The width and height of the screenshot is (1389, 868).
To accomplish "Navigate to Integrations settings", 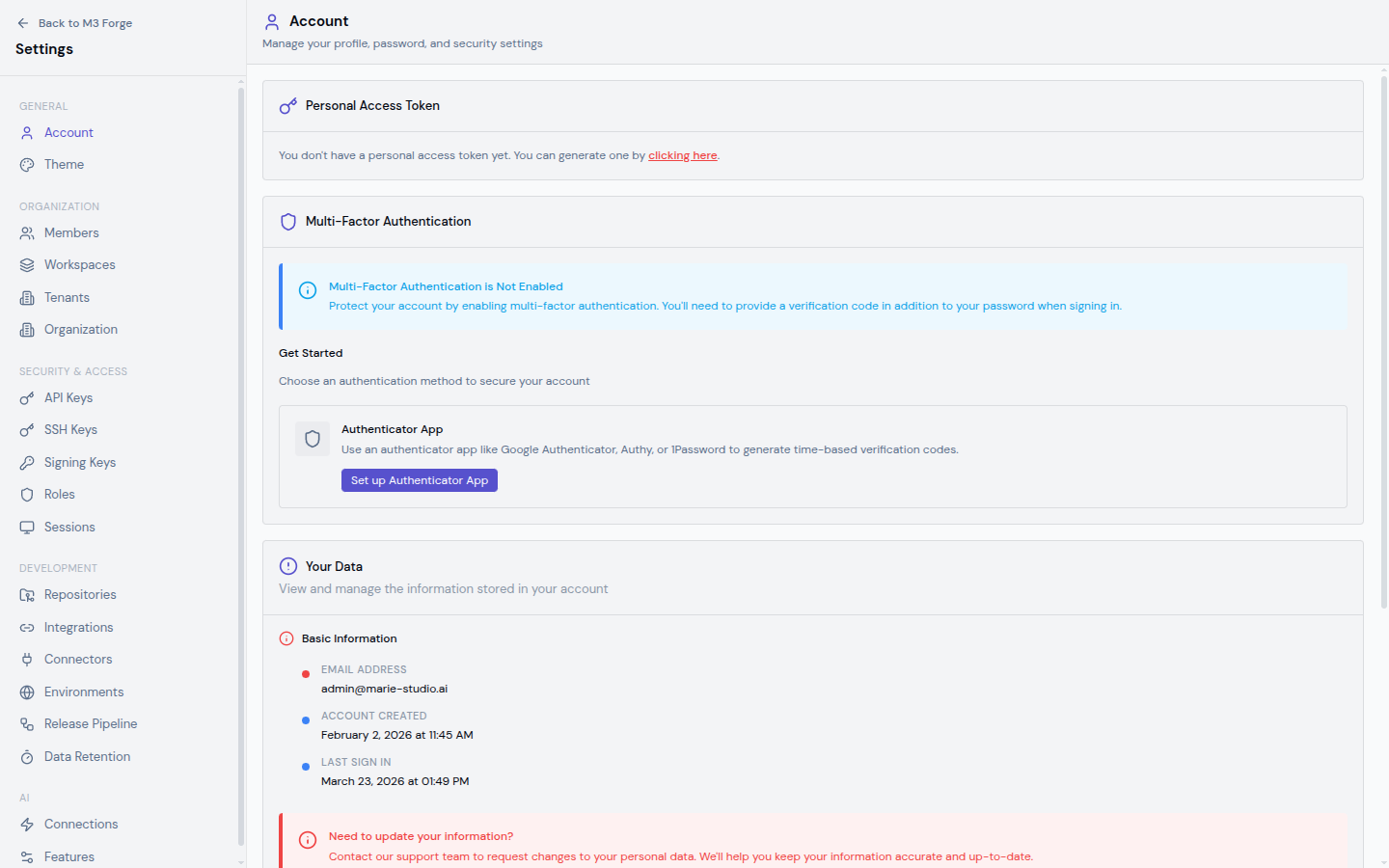I will [78, 628].
